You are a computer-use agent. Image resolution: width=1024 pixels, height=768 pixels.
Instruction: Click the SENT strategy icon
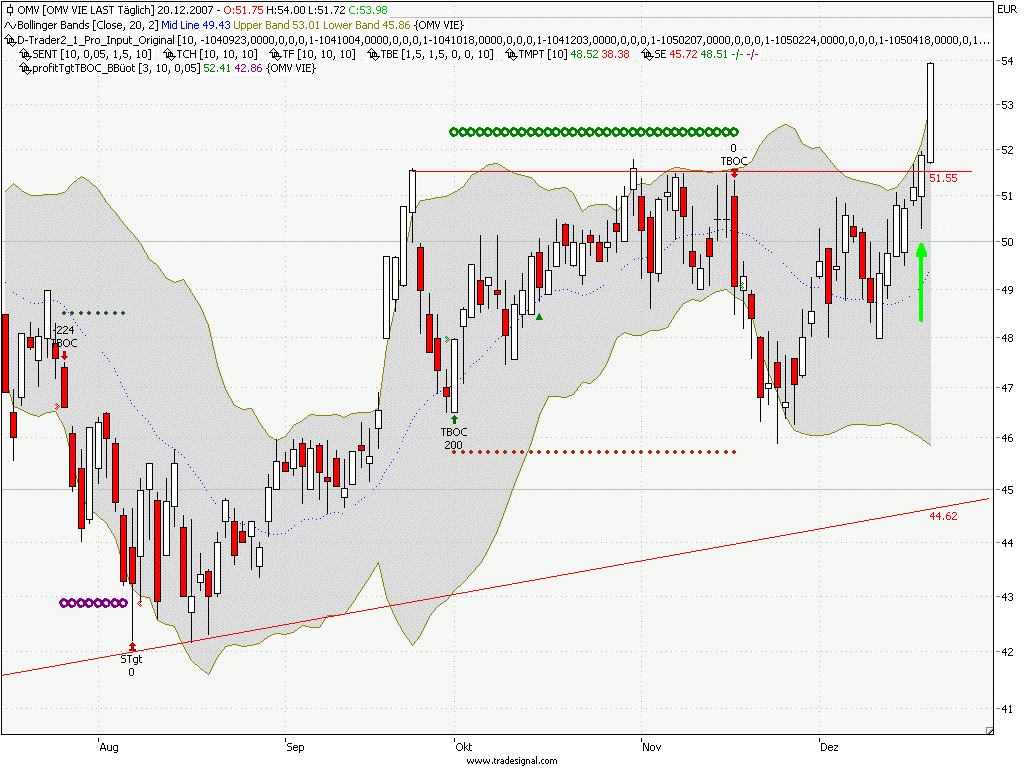[x=25, y=54]
